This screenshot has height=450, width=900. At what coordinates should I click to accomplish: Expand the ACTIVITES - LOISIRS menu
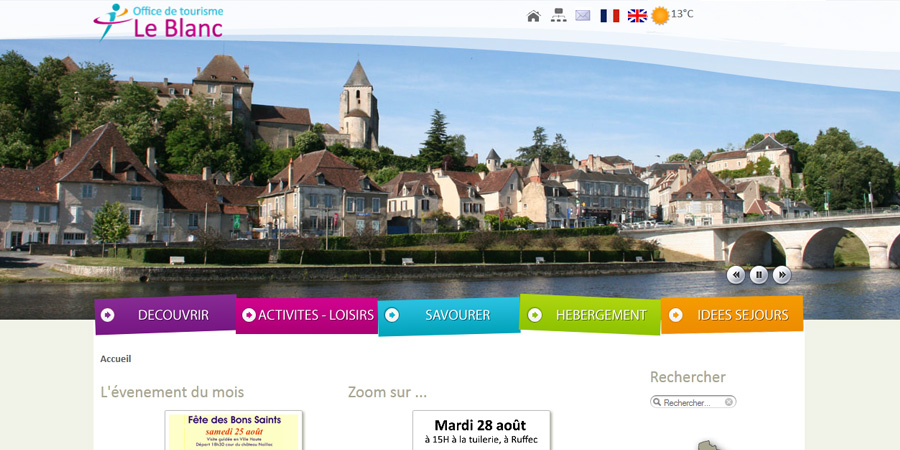pos(307,315)
